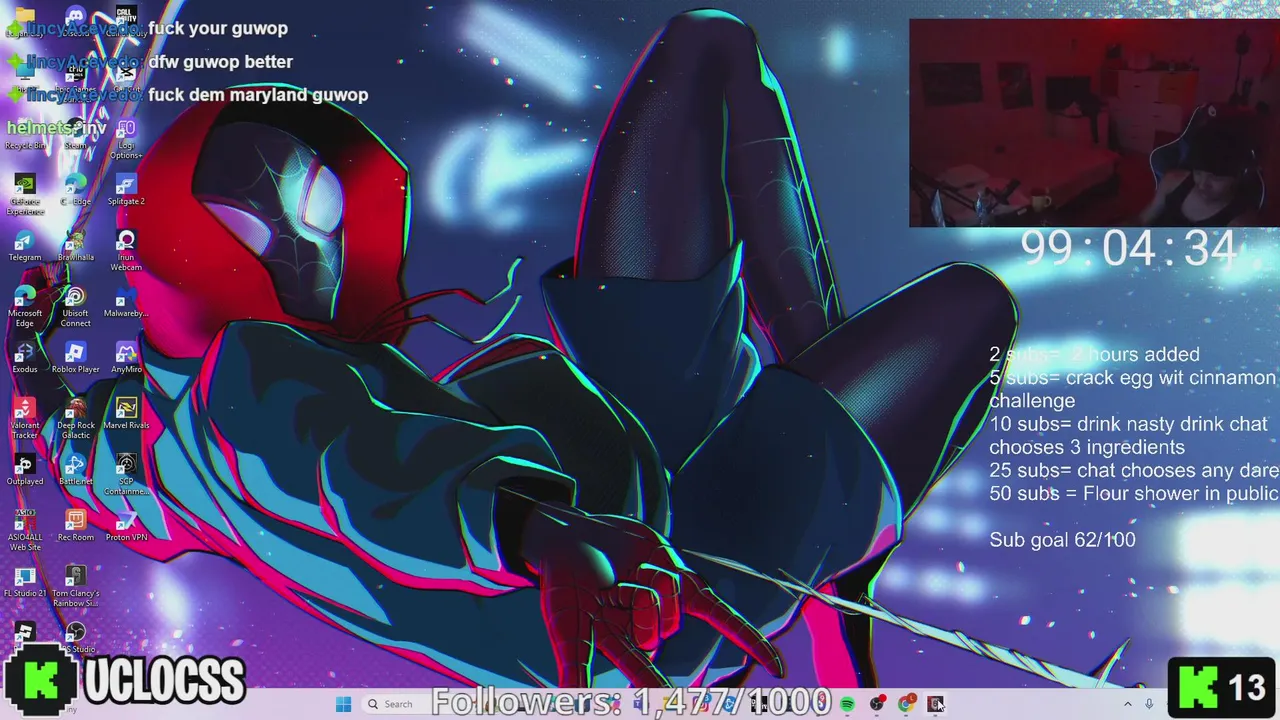Open Microsoft Edge desktop shortcut
The width and height of the screenshot is (1280, 720).
(25, 306)
